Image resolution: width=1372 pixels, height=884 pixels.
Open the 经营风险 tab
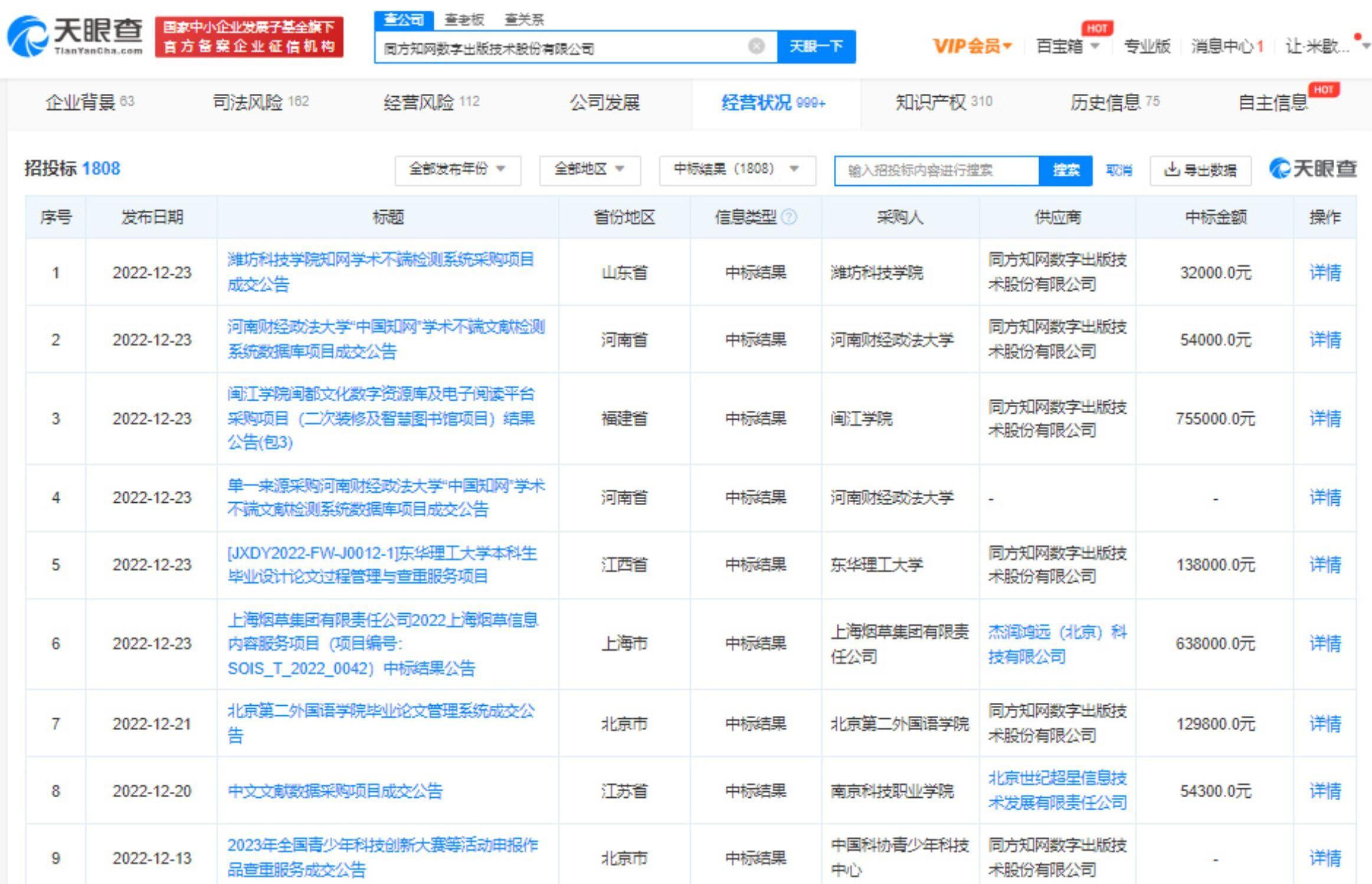tap(431, 103)
